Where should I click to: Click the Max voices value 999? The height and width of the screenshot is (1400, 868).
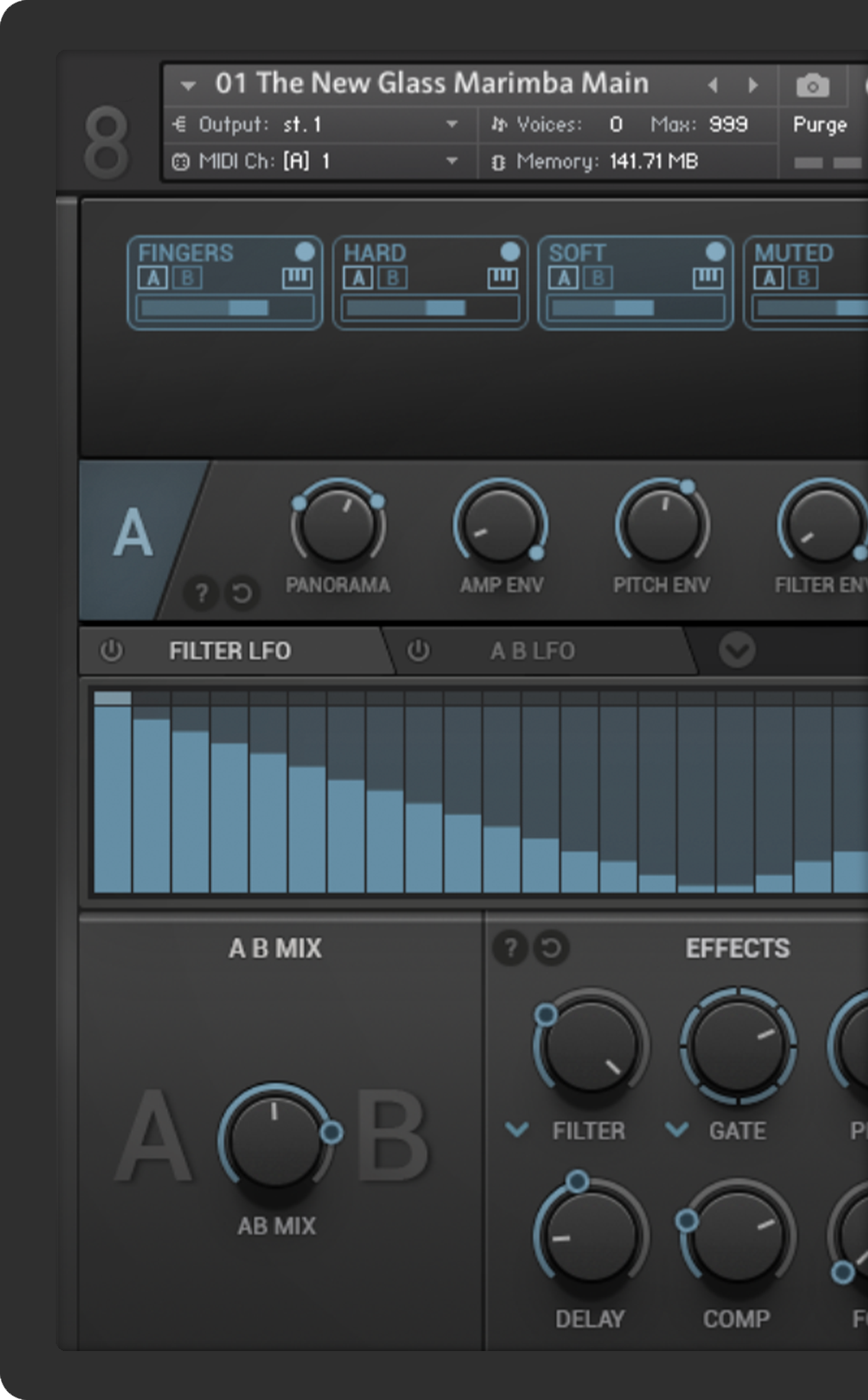[728, 124]
